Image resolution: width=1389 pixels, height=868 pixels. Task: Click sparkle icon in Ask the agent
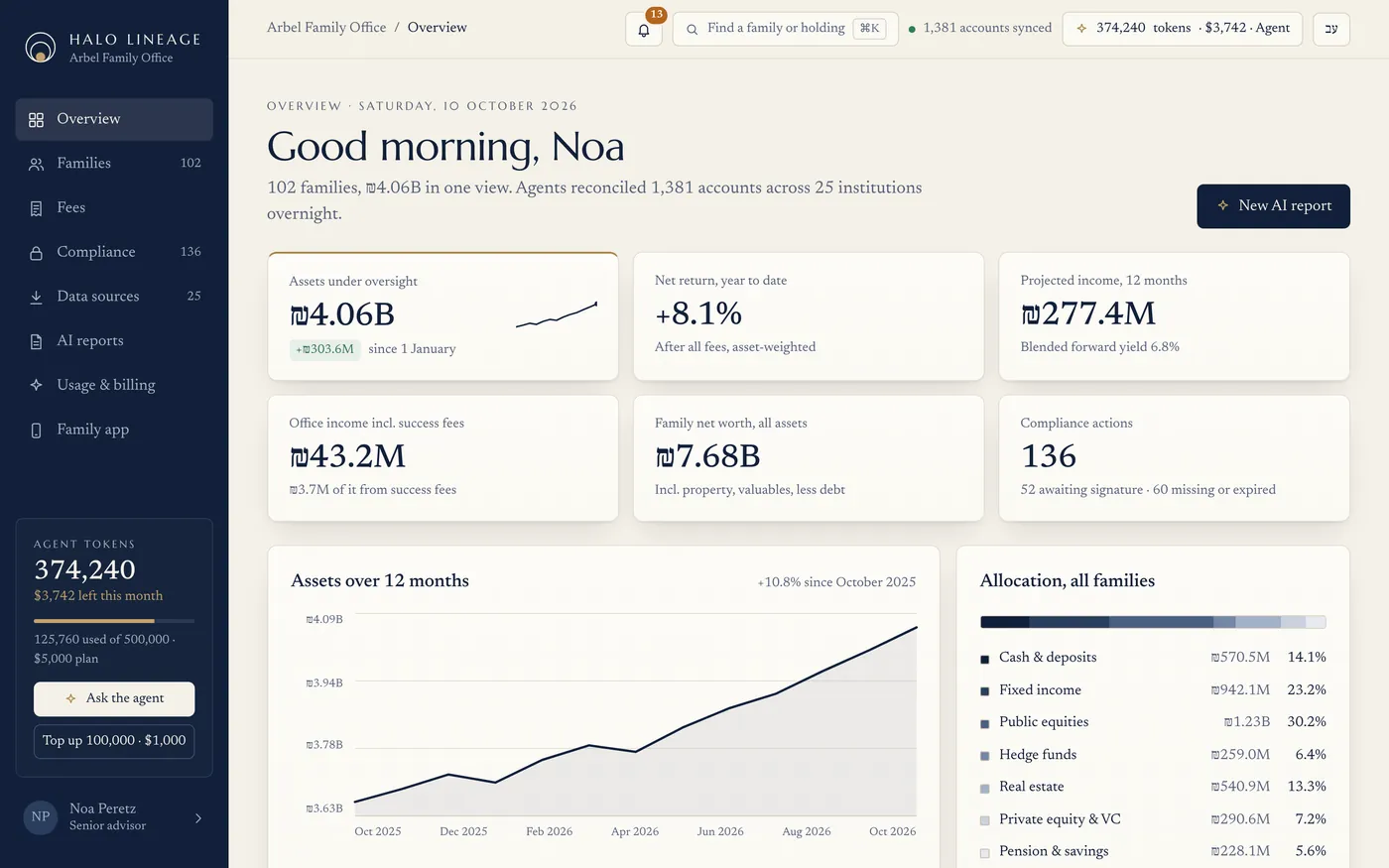click(x=70, y=698)
